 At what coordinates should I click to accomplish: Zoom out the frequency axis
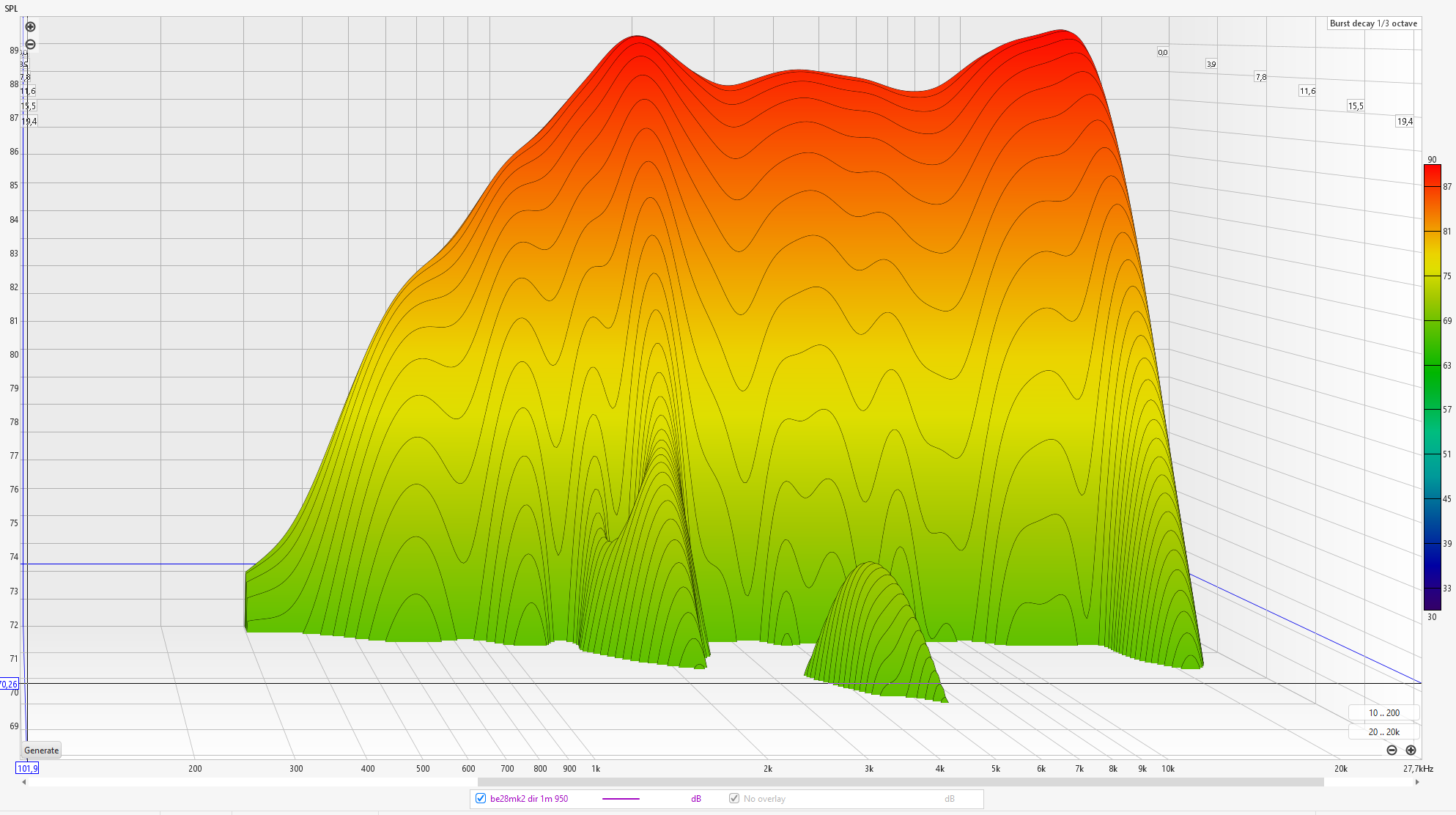tap(1392, 750)
